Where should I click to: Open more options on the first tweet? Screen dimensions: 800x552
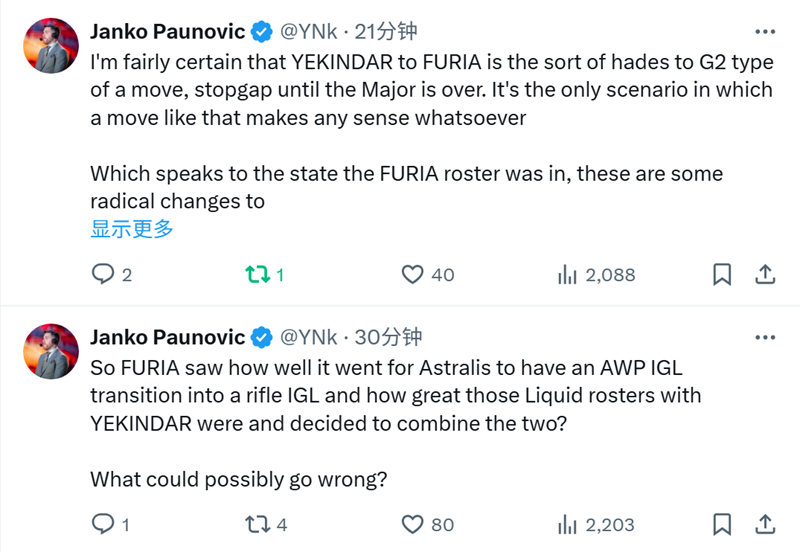coord(764,32)
